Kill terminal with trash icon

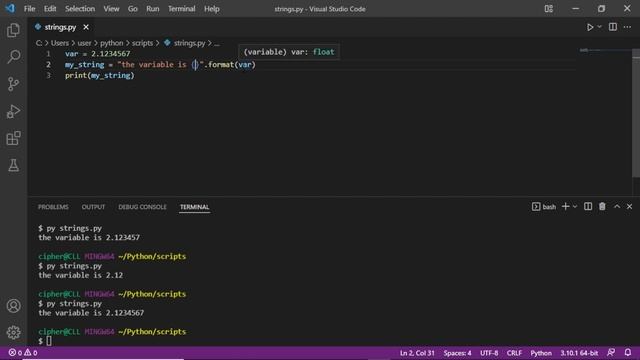[x=602, y=207]
